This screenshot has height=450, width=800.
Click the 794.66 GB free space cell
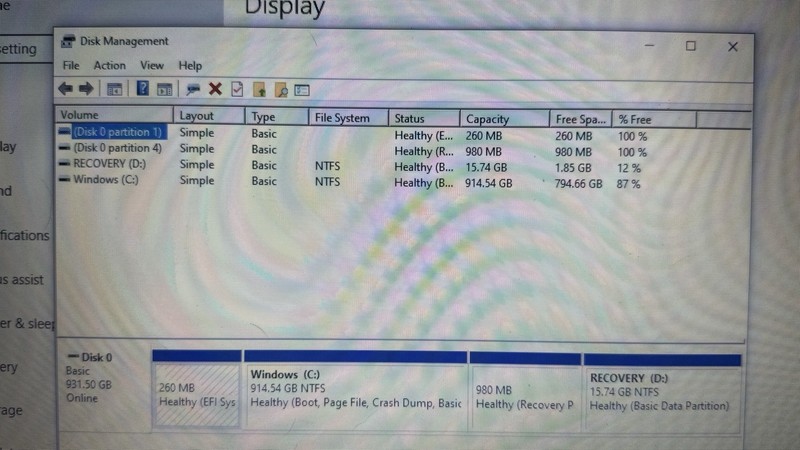click(579, 183)
